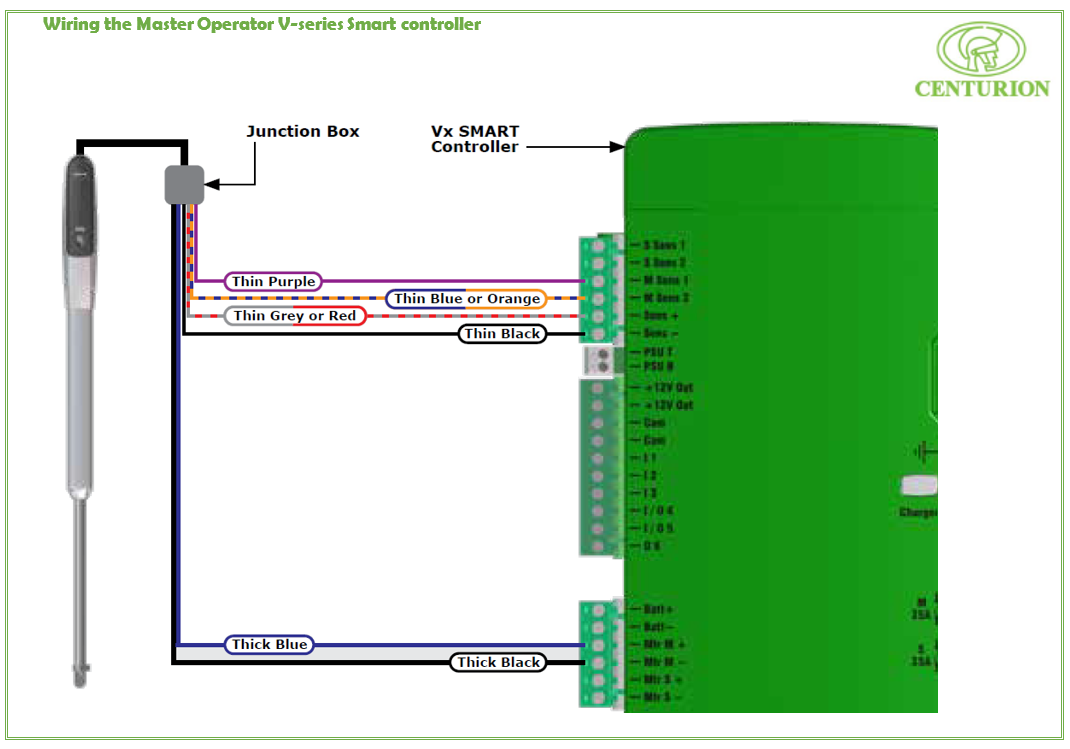Click the Centurion helmet logo

click(981, 48)
